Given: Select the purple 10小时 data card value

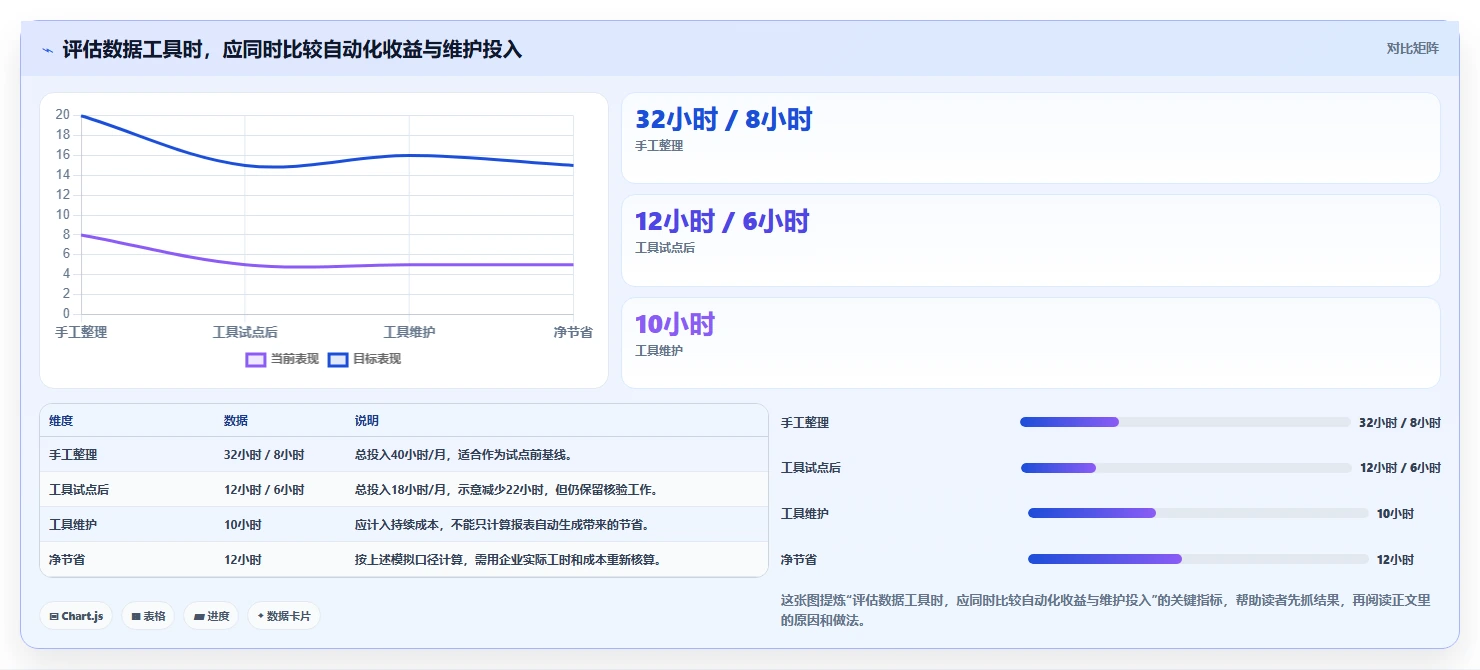Looking at the screenshot, I should 675,325.
